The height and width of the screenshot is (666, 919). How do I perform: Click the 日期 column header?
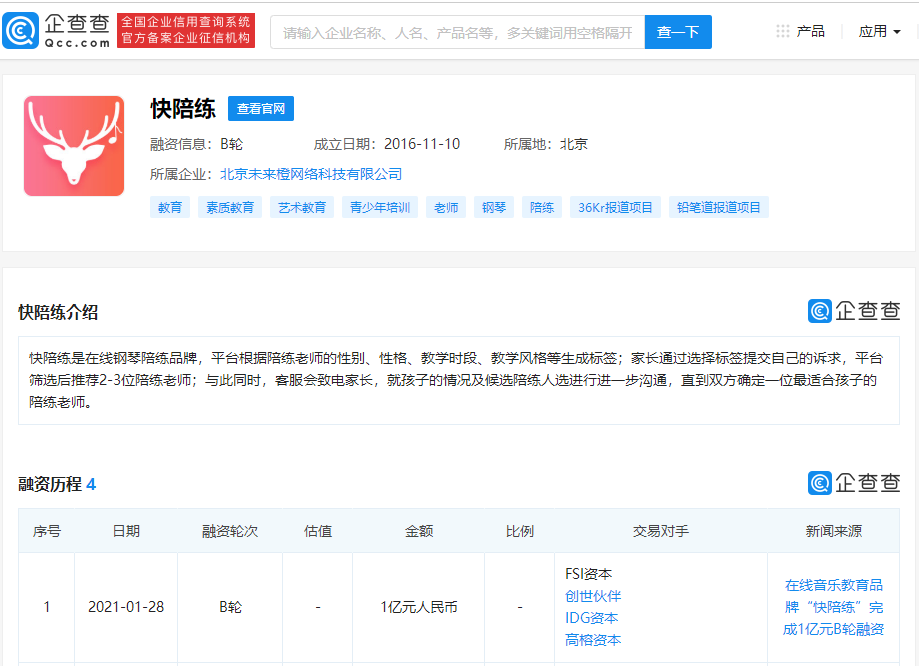coord(126,531)
